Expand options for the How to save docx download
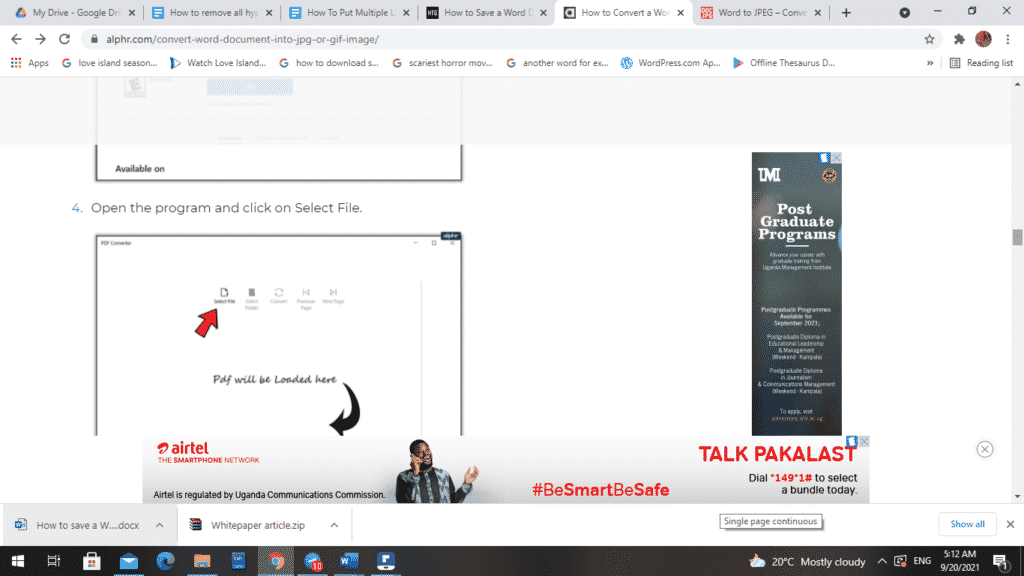 (158, 524)
